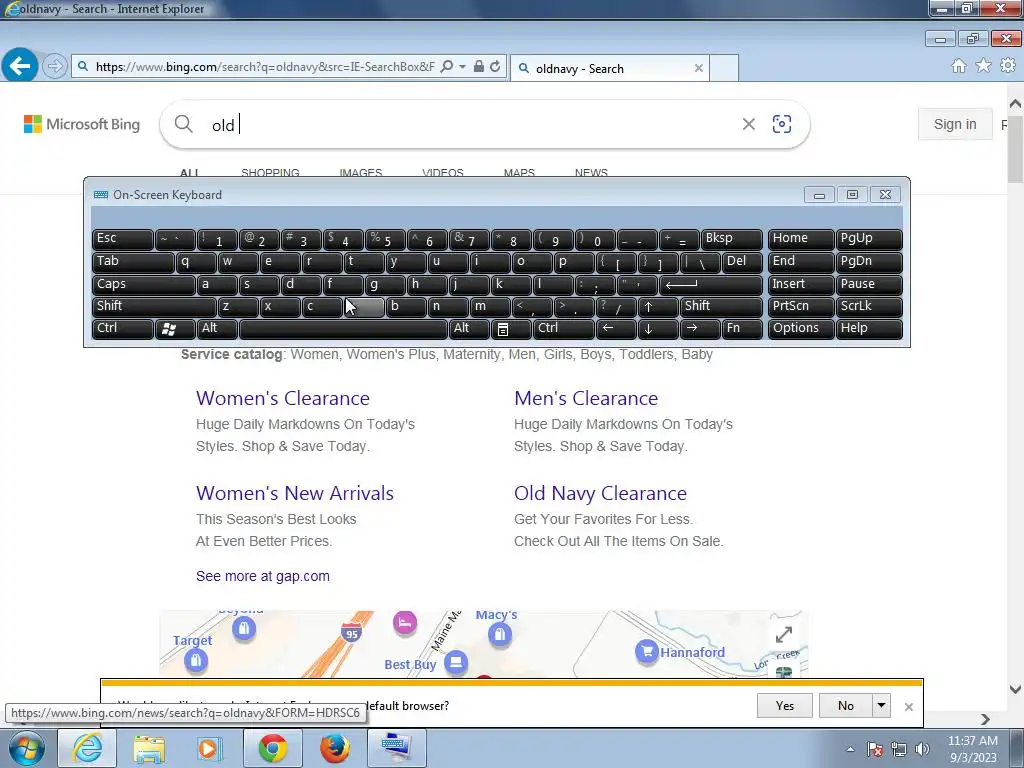
Task: Click No on the default browser prompt
Action: [x=846, y=705]
